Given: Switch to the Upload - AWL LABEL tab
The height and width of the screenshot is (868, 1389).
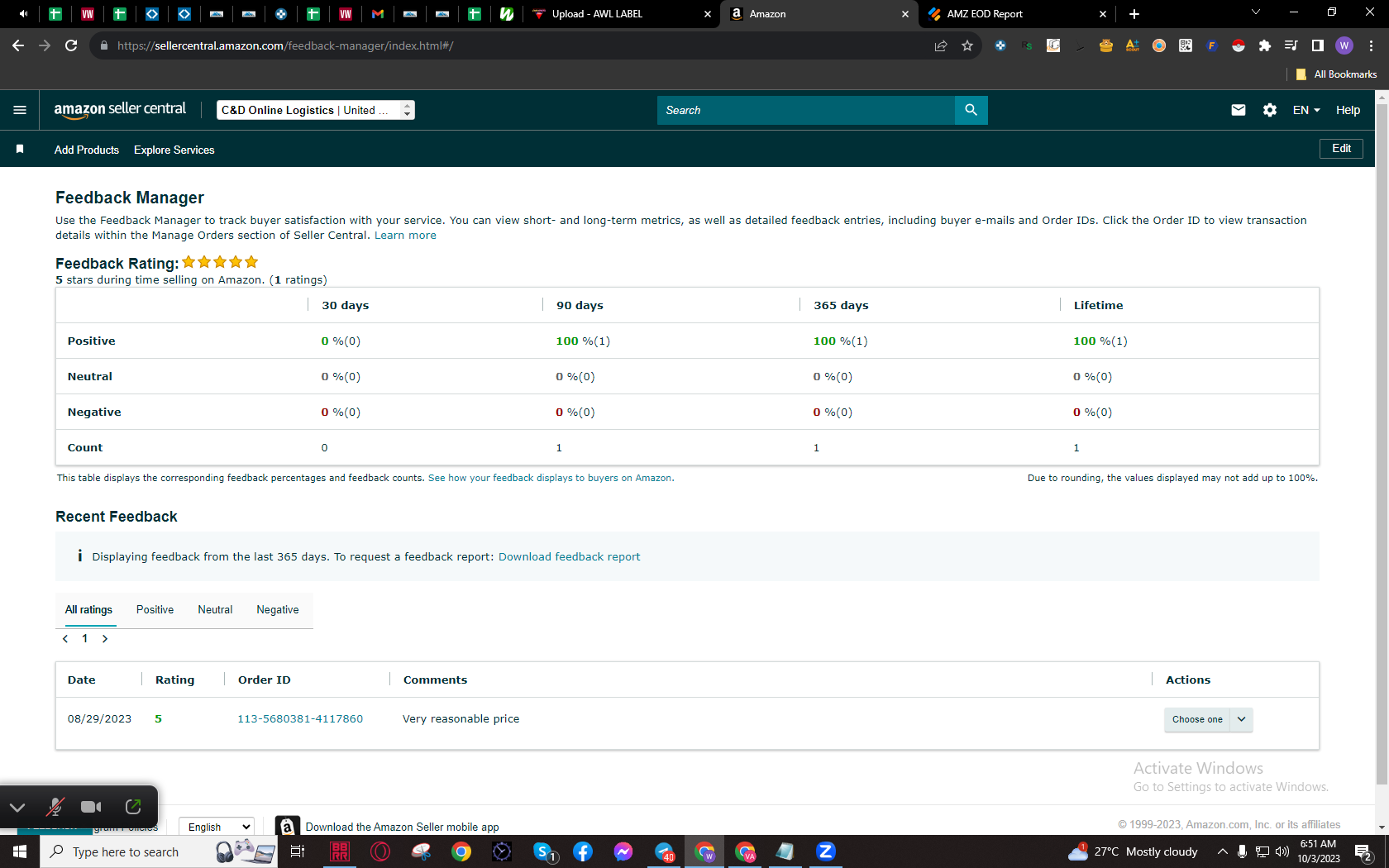Looking at the screenshot, I should pos(622,14).
